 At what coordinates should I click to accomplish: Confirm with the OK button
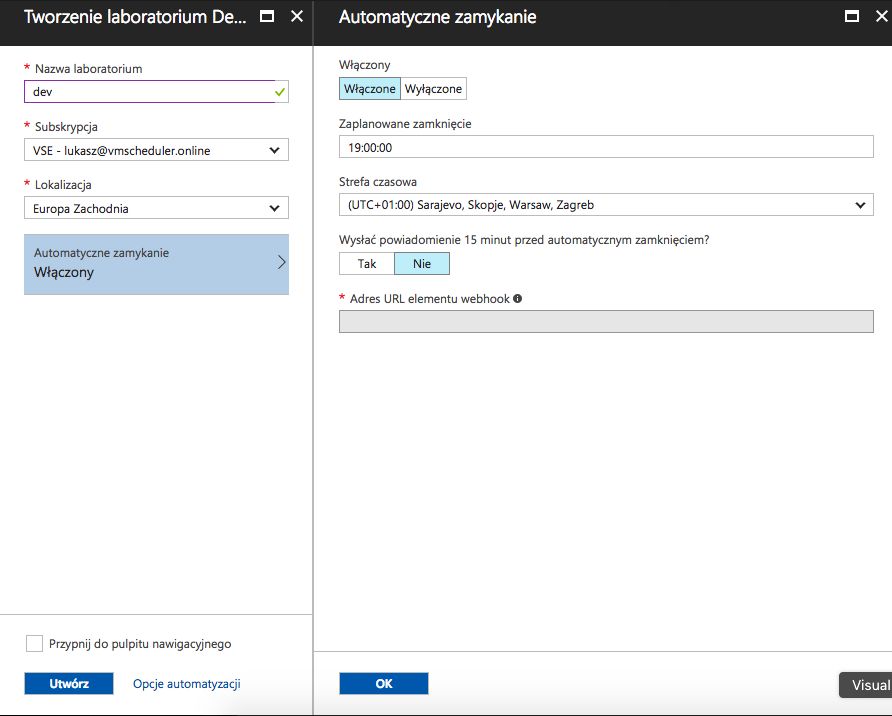(384, 684)
